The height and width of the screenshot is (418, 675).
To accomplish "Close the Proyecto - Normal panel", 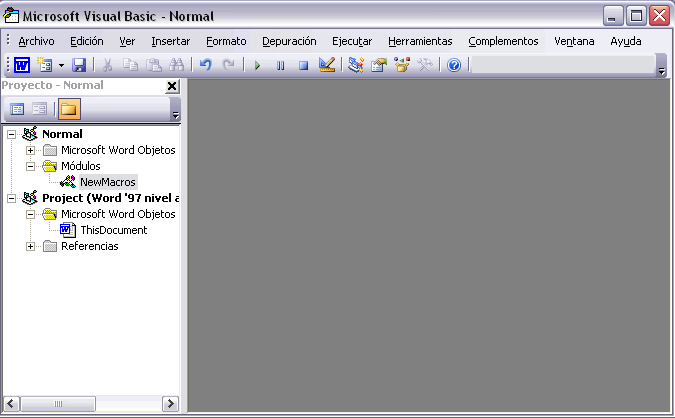I will pyautogui.click(x=172, y=86).
